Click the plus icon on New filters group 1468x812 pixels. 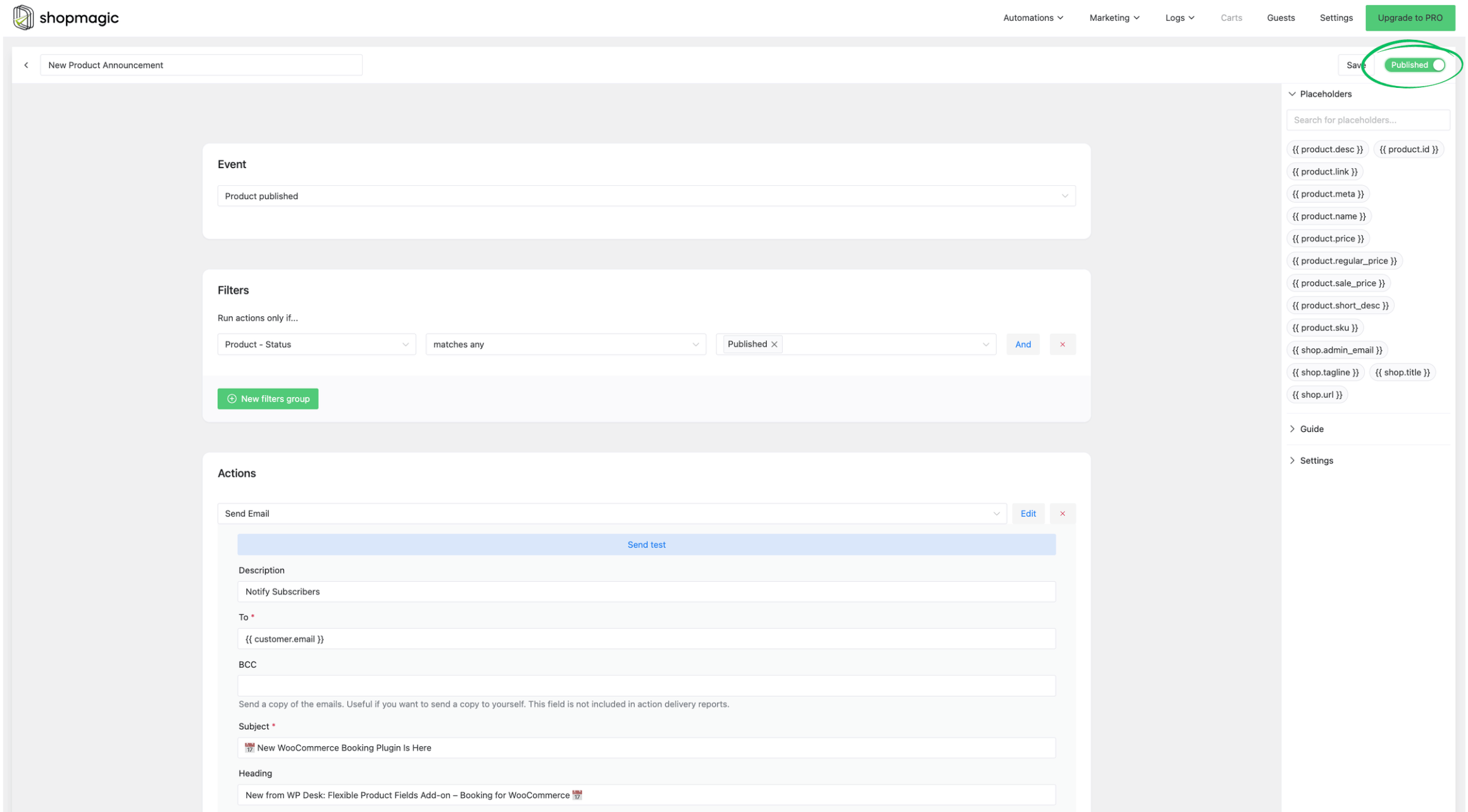231,398
